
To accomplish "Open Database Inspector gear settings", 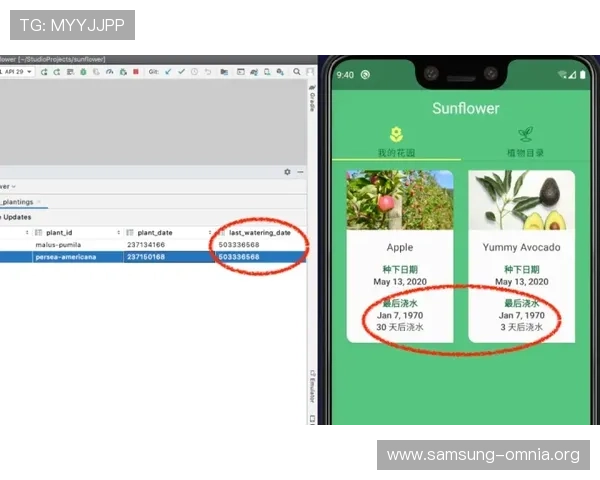I will [x=287, y=172].
